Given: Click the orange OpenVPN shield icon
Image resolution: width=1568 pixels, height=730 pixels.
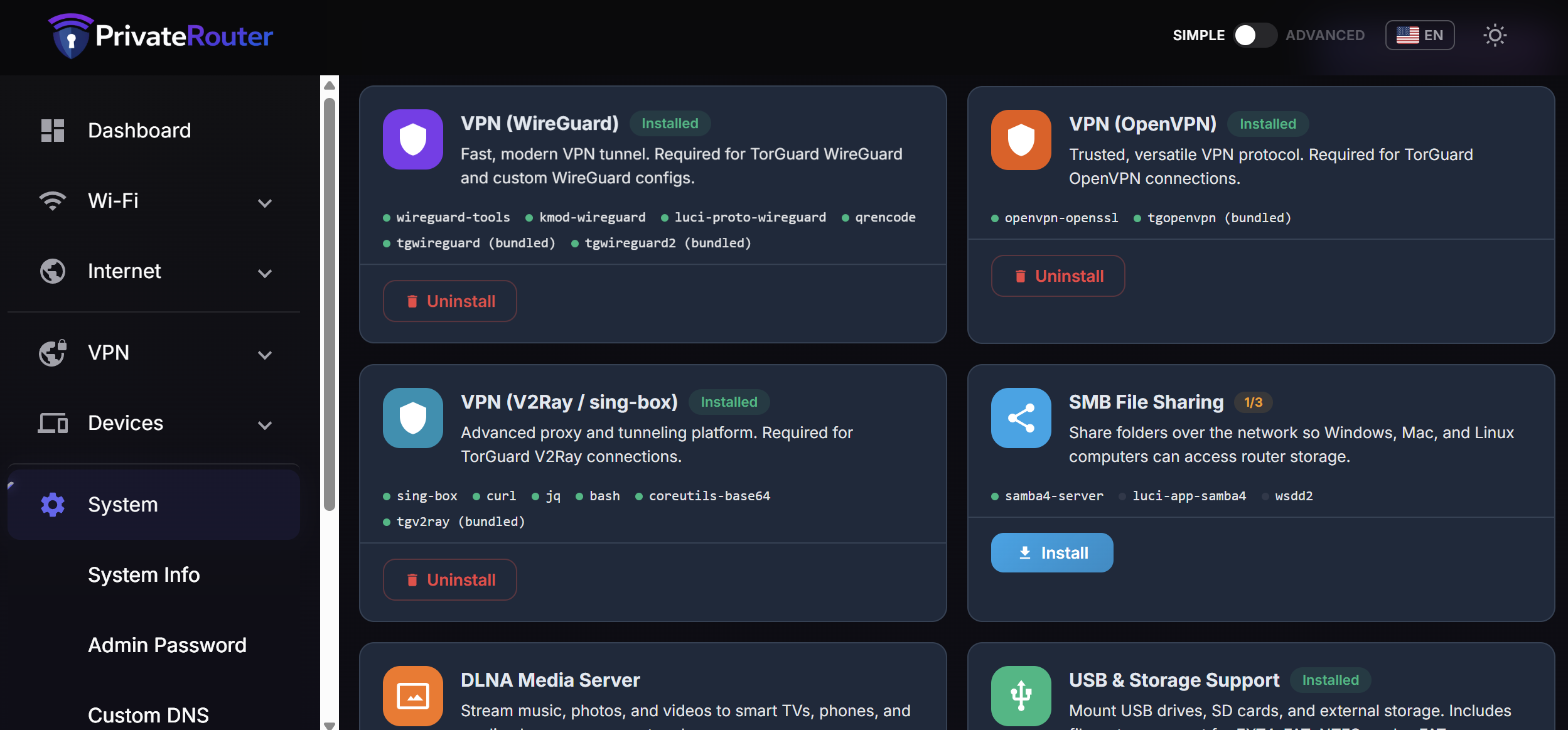Looking at the screenshot, I should [1021, 140].
